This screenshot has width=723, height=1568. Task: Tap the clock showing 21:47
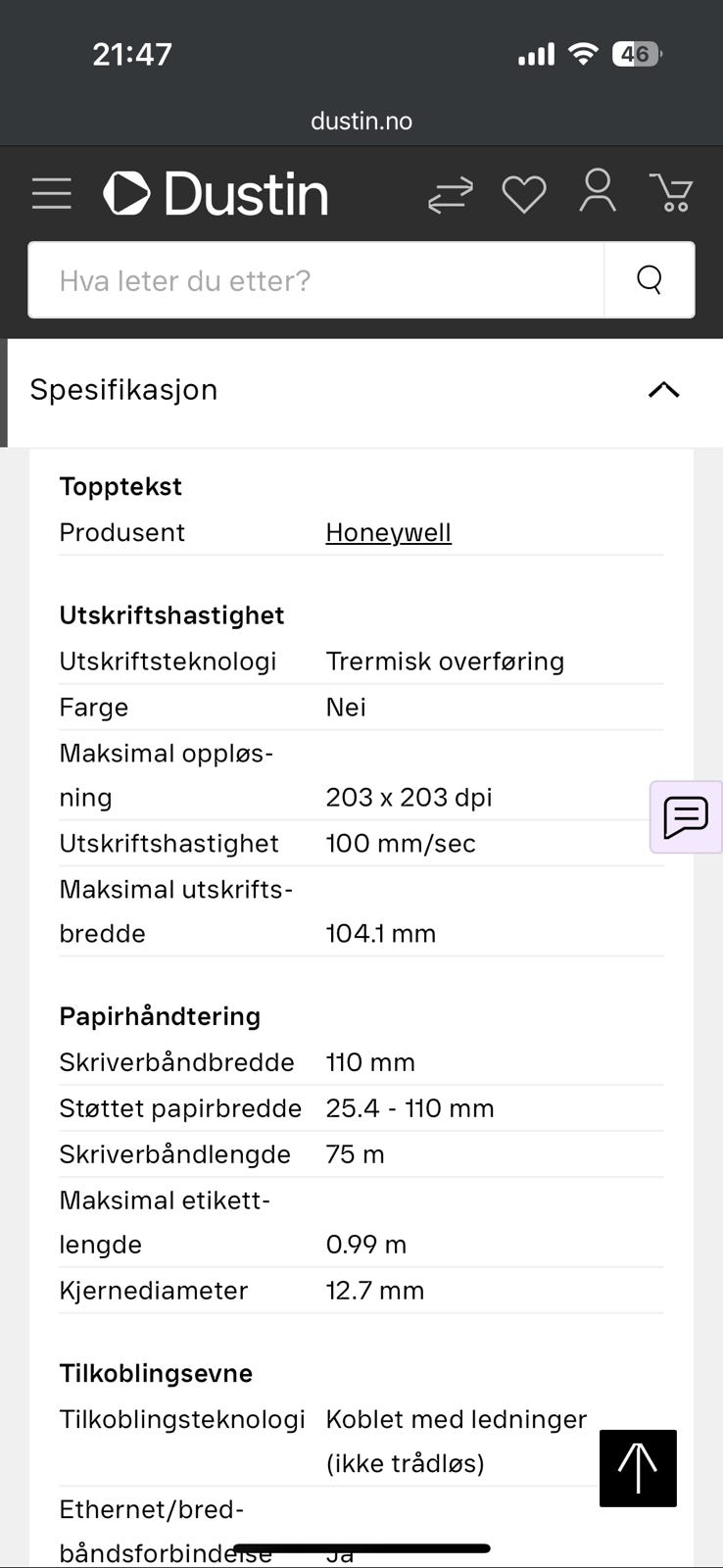click(x=132, y=54)
